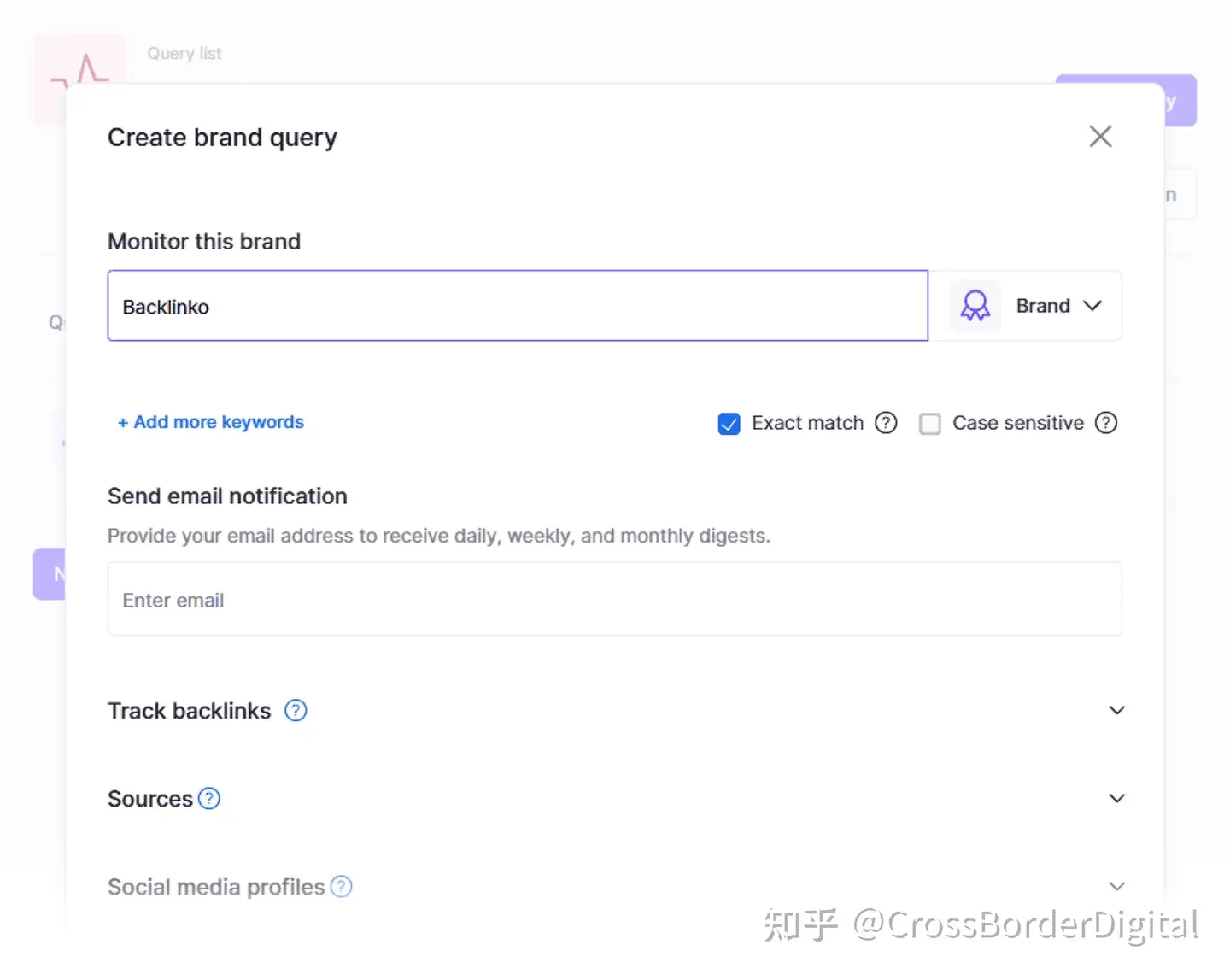The image size is (1230, 980).
Task: Click Social media profiles help icon
Action: pos(341,887)
